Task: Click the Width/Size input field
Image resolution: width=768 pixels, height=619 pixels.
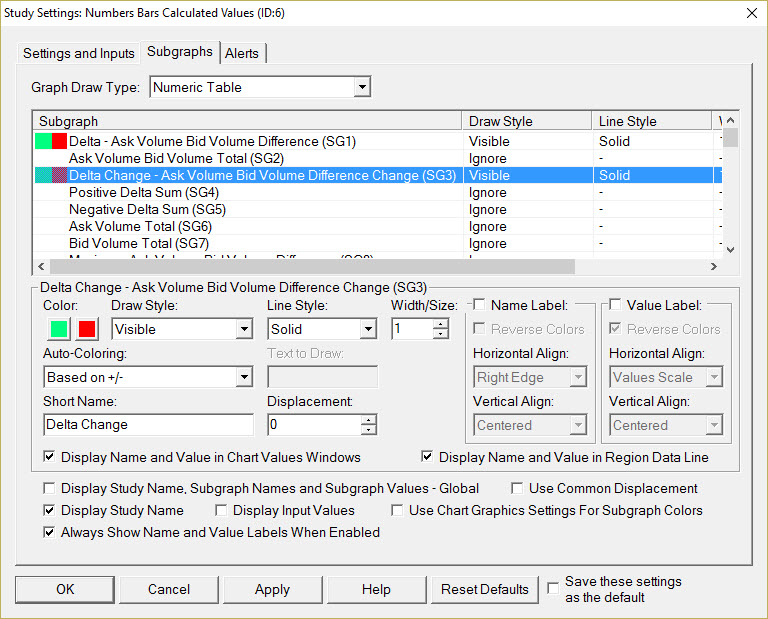Action: click(x=412, y=329)
